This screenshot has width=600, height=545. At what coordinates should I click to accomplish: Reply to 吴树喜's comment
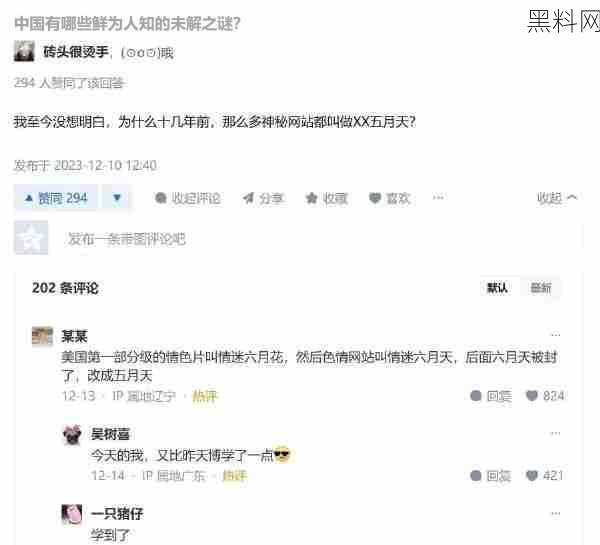click(491, 476)
